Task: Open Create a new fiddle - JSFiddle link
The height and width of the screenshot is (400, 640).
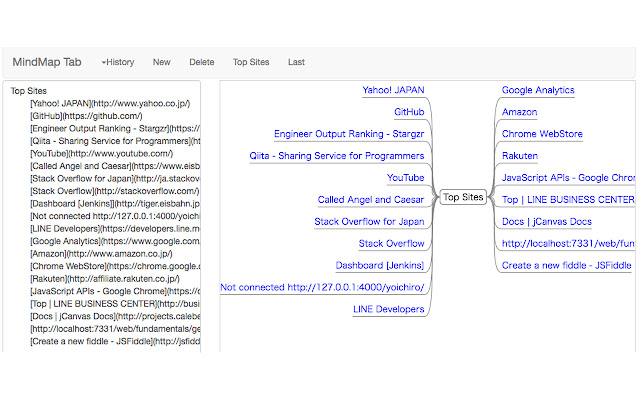Action: tap(567, 265)
